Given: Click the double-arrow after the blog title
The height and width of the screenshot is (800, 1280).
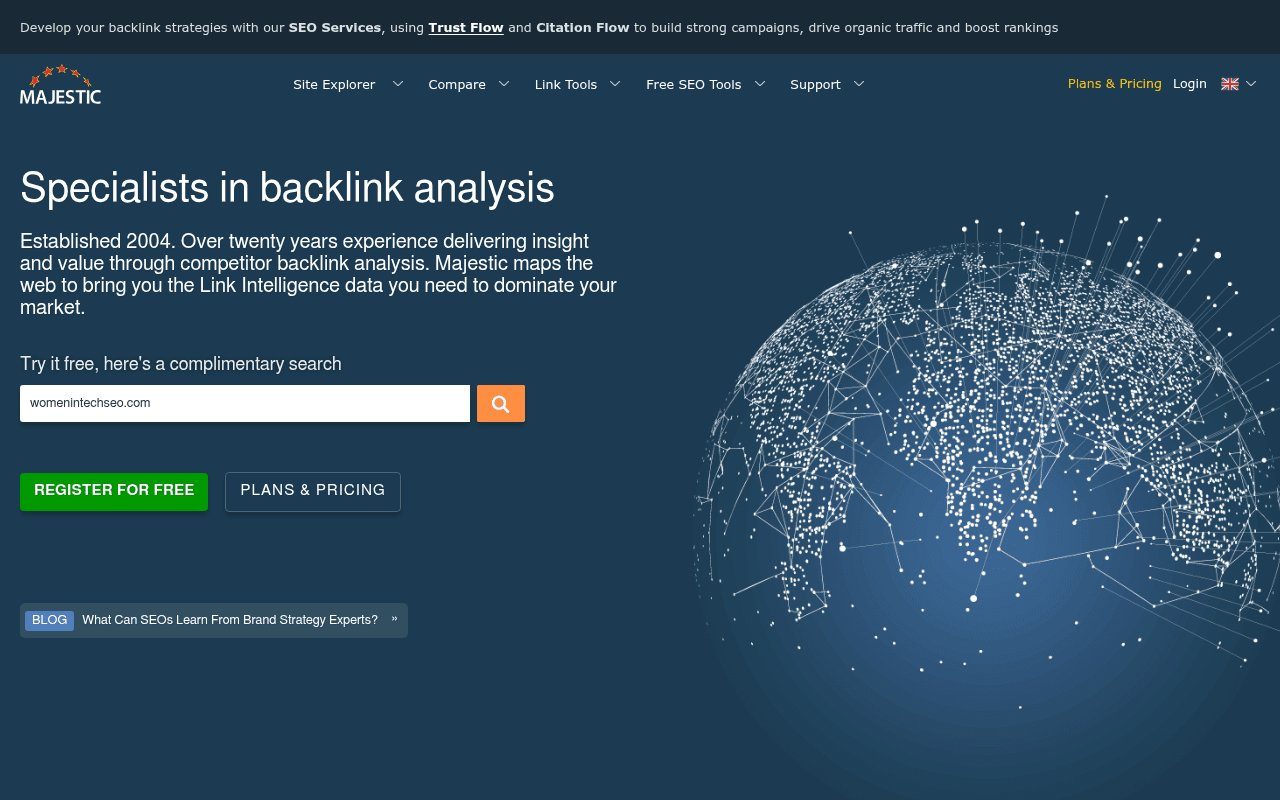Looking at the screenshot, I should (x=394, y=619).
